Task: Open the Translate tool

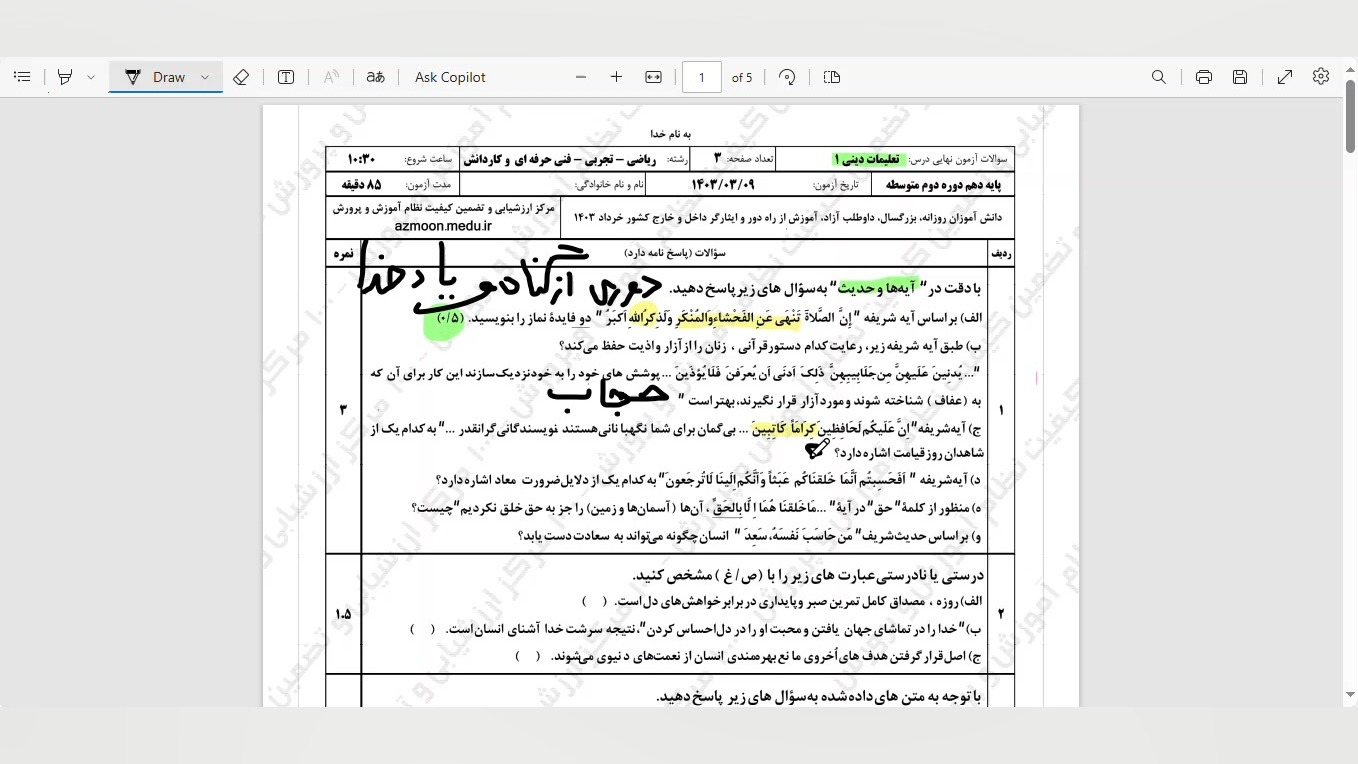Action: click(x=375, y=77)
